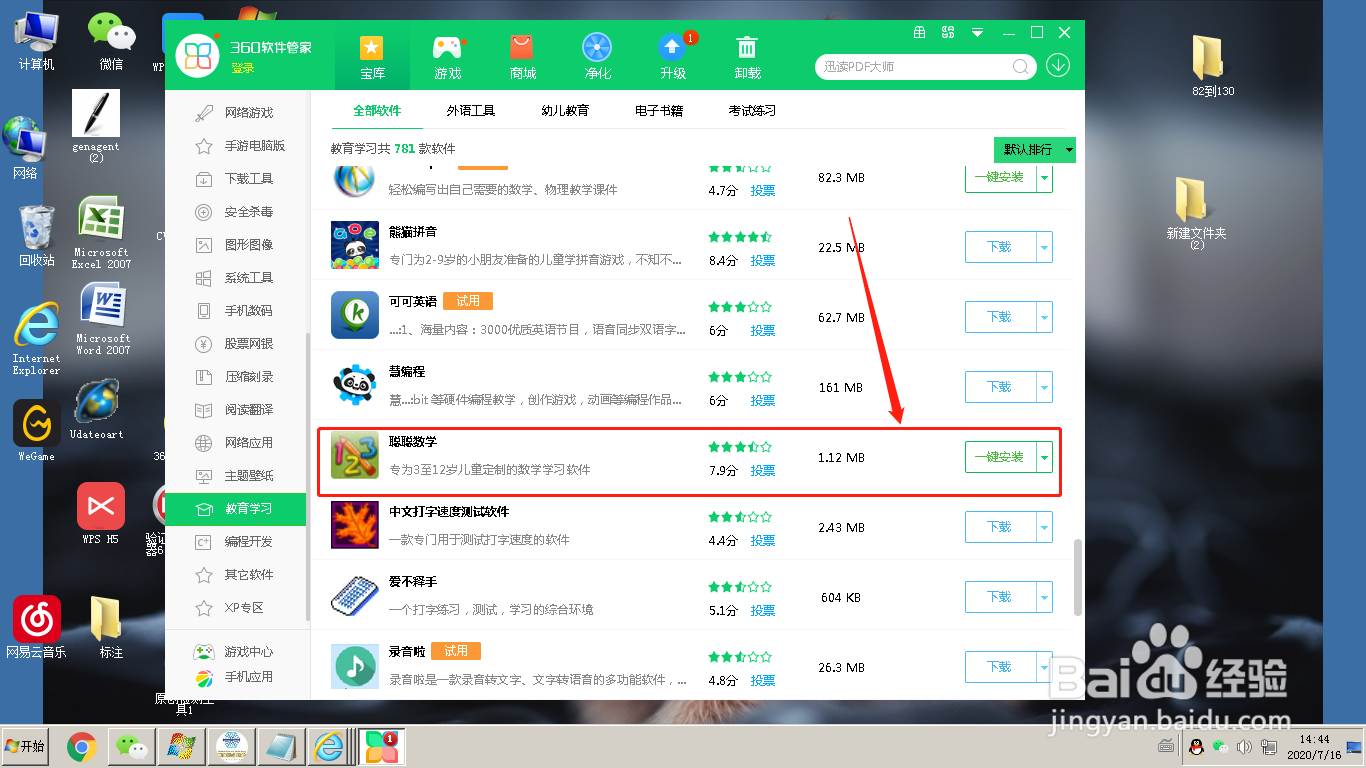Screen dimensions: 1366x768
Task: Open the 卸载 trash uninstall section
Action: [x=747, y=58]
